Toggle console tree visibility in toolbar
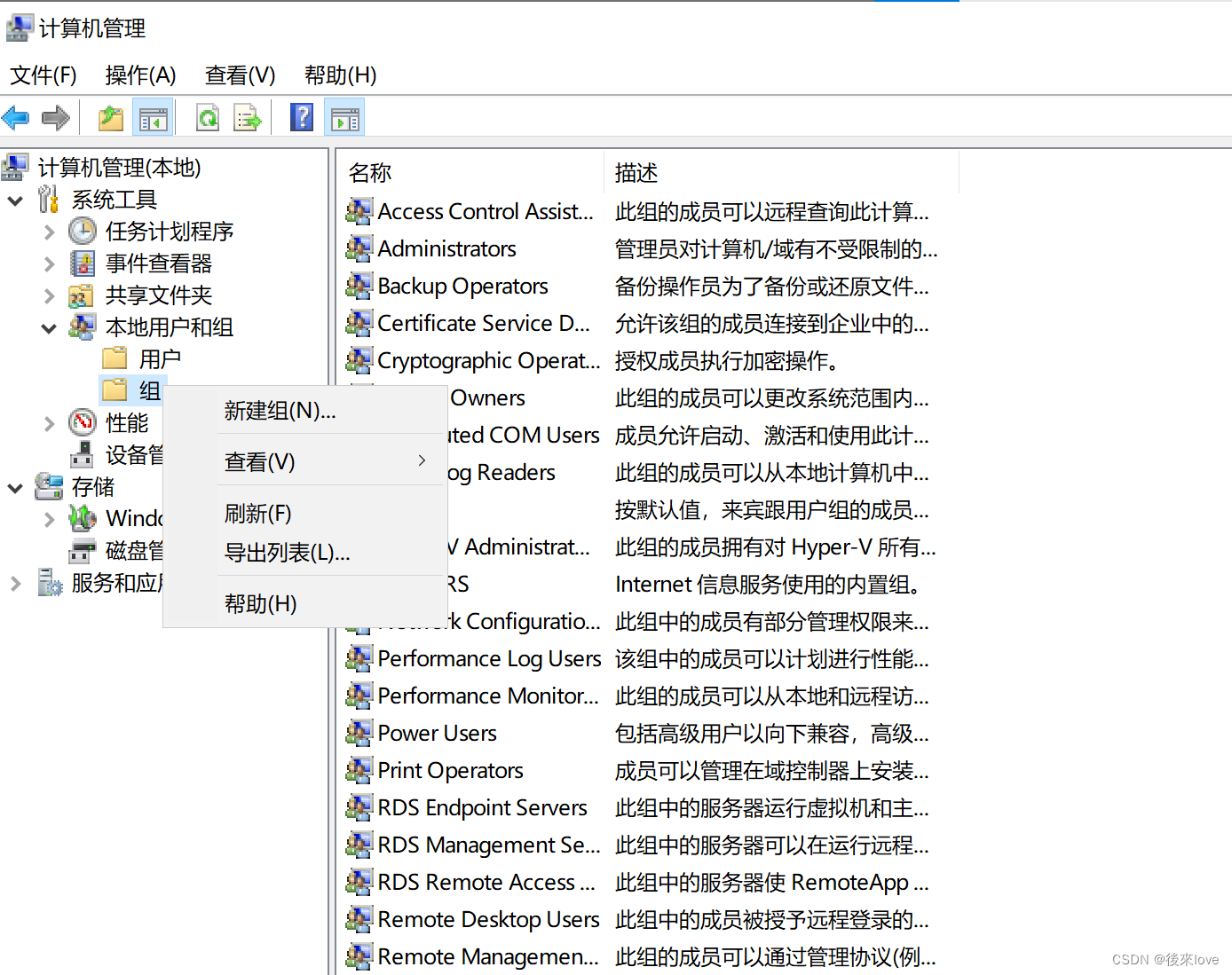 tap(154, 117)
